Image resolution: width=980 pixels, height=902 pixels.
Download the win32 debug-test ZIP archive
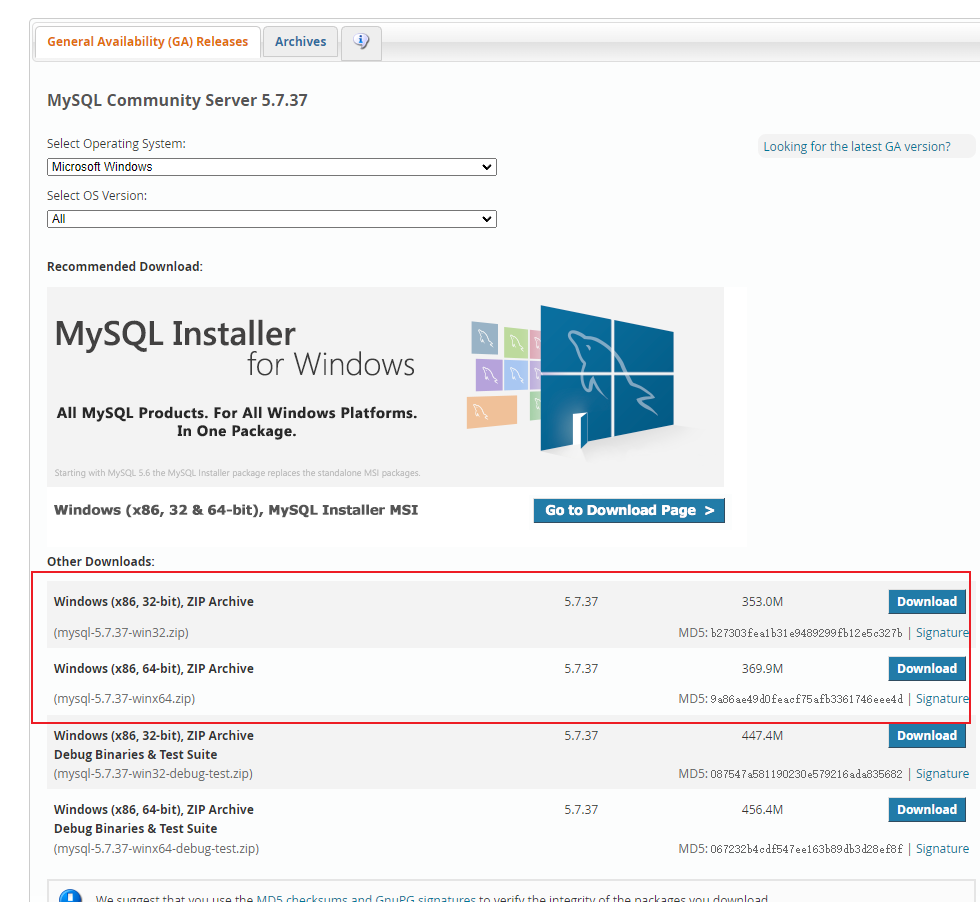[927, 735]
